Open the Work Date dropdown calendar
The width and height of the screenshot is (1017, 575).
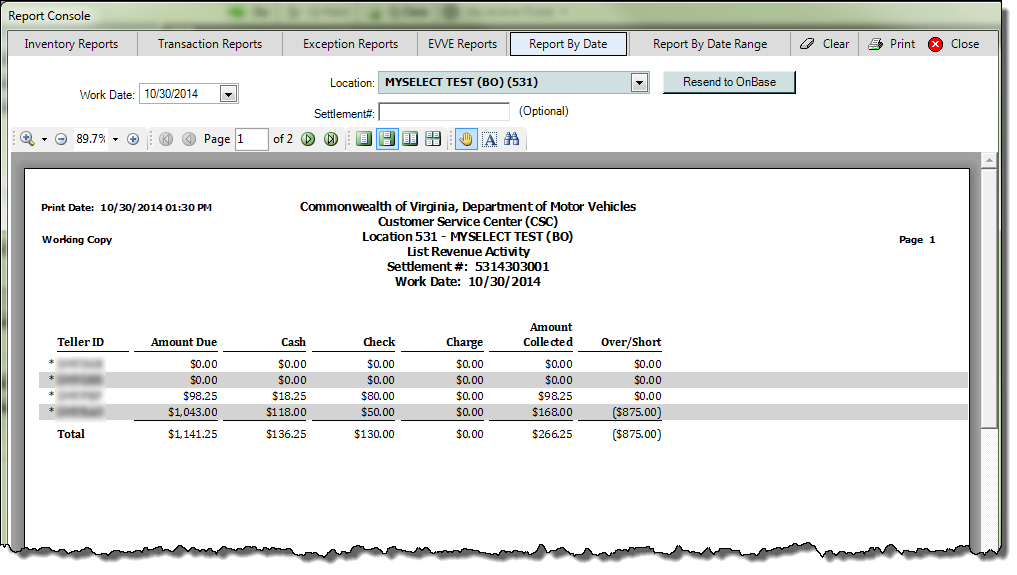coord(228,94)
